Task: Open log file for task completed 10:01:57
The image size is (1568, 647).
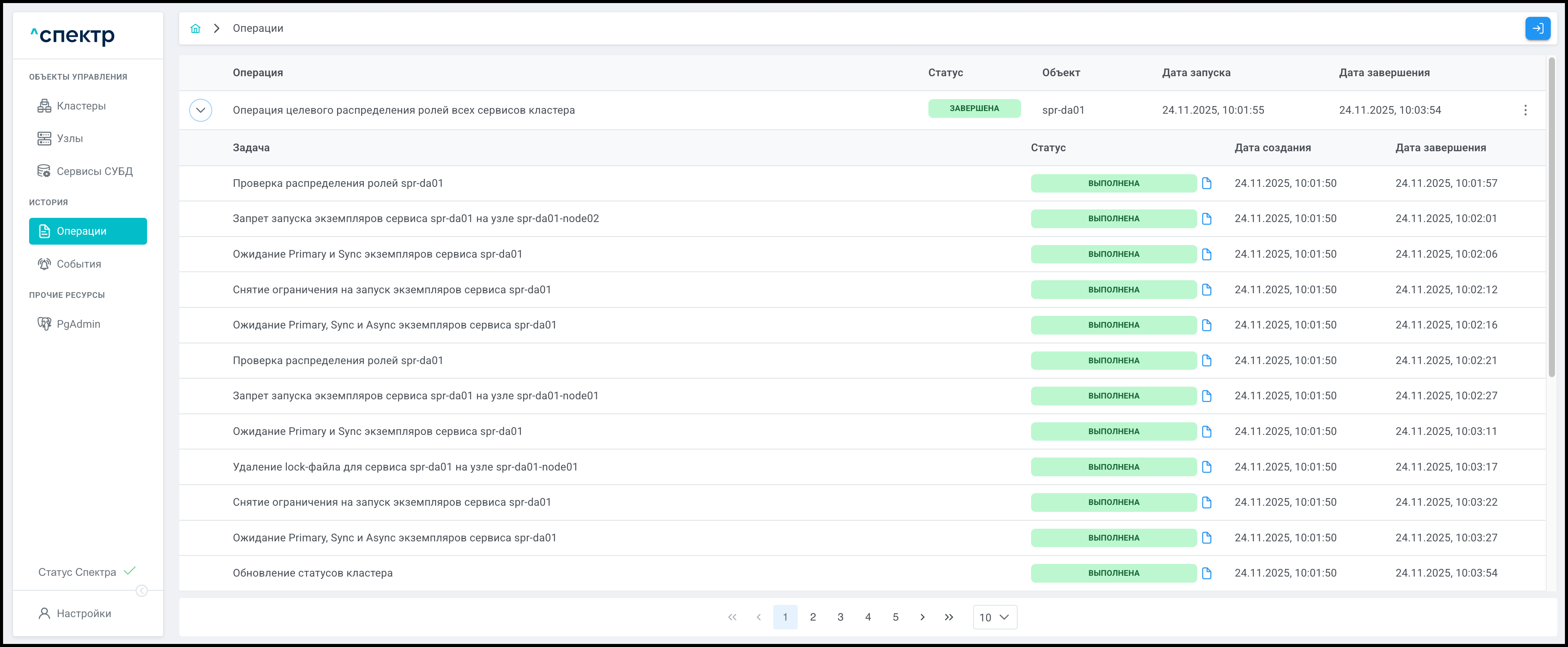Action: click(x=1206, y=183)
